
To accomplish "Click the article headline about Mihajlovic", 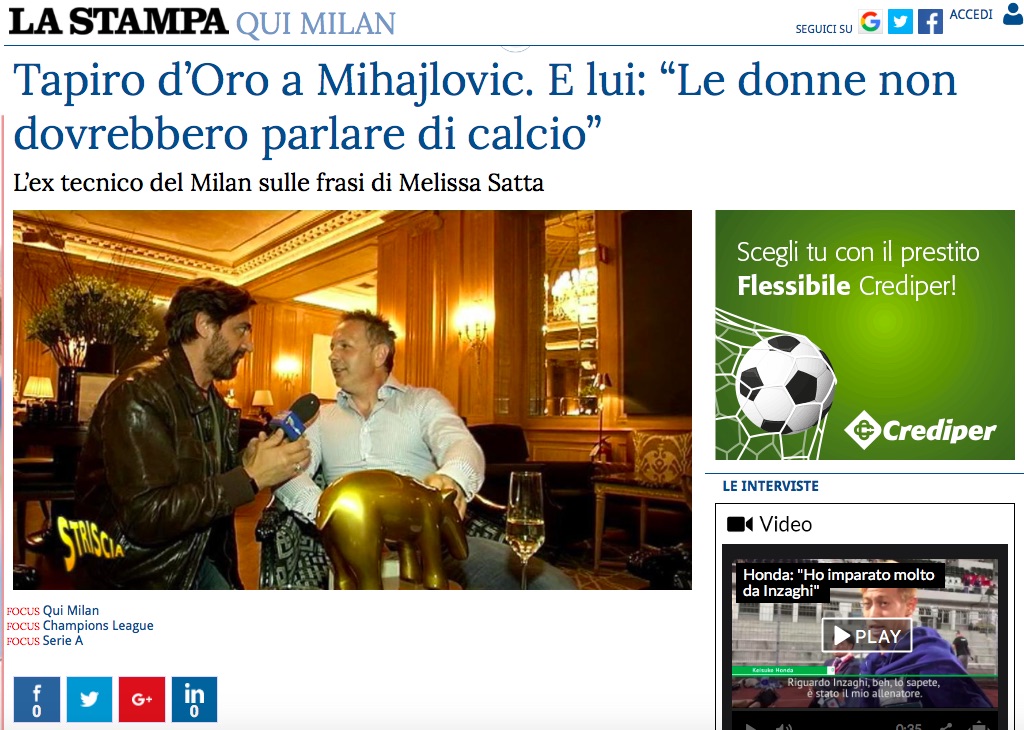I will (485, 106).
